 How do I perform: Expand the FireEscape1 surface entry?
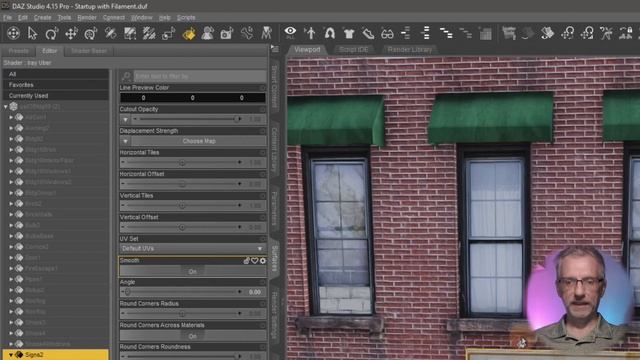11,269
